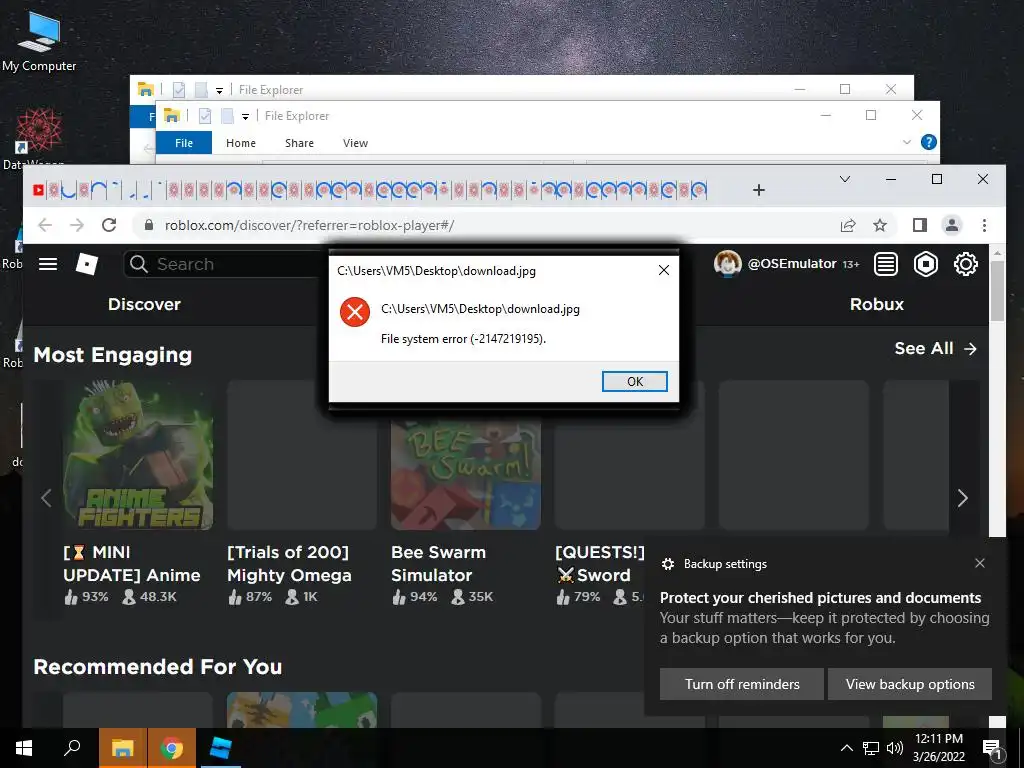Image resolution: width=1024 pixels, height=768 pixels.
Task: Click the Roblox page vertical scrollbar
Action: [997, 291]
